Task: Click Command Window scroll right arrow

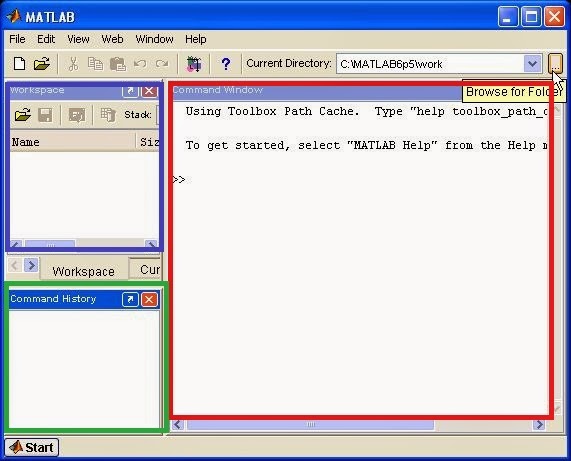Action: click(539, 425)
